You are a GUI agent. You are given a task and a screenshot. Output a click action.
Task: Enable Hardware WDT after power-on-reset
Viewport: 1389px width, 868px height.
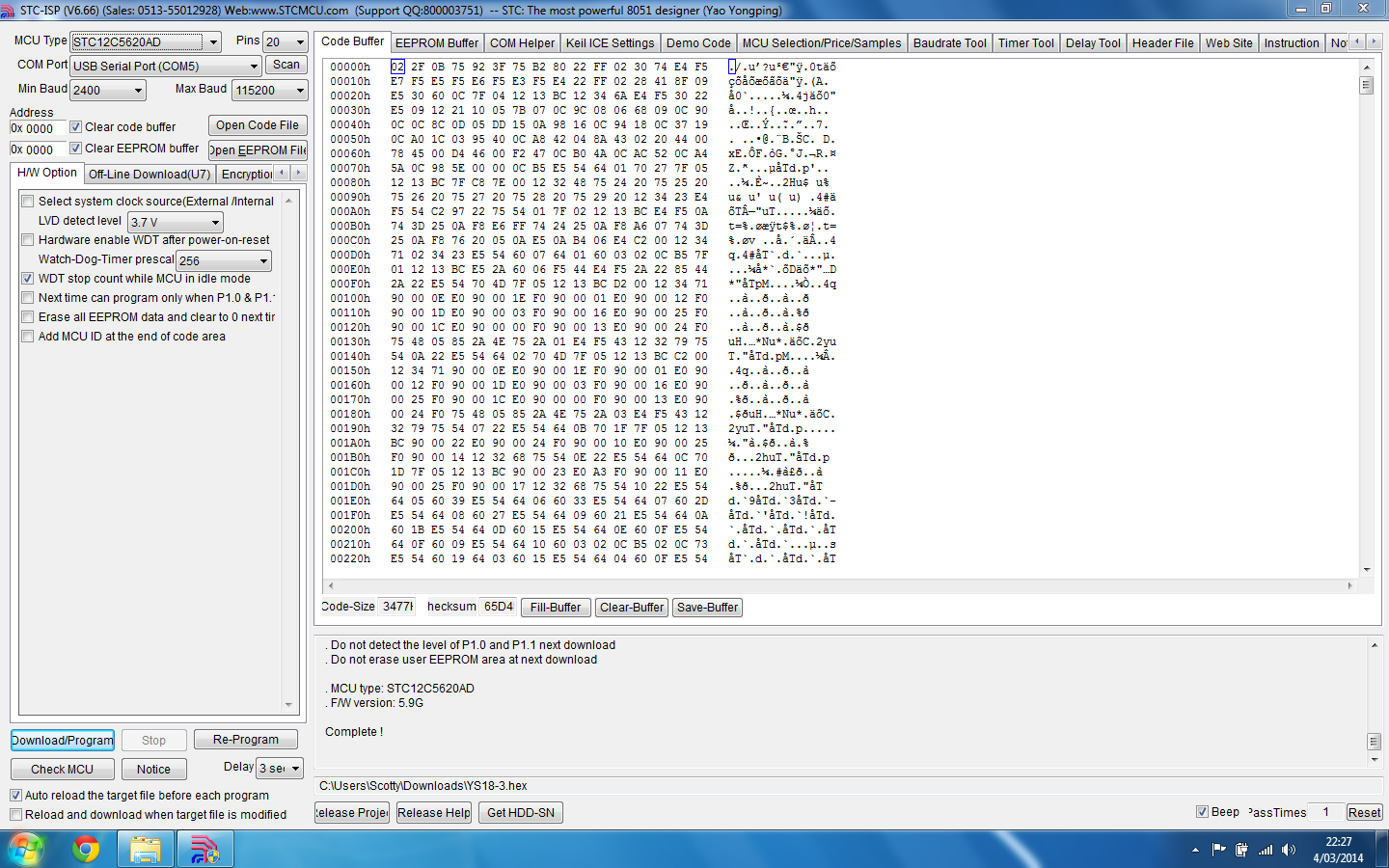pos(28,239)
